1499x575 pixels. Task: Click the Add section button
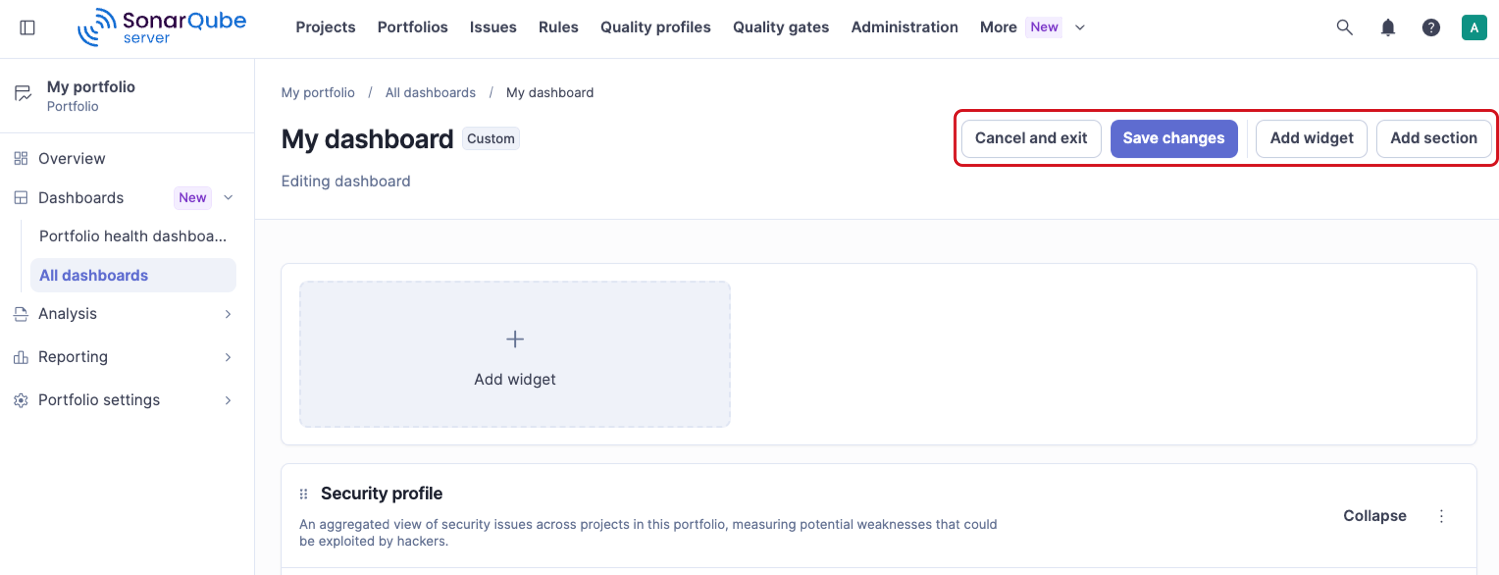point(1434,138)
